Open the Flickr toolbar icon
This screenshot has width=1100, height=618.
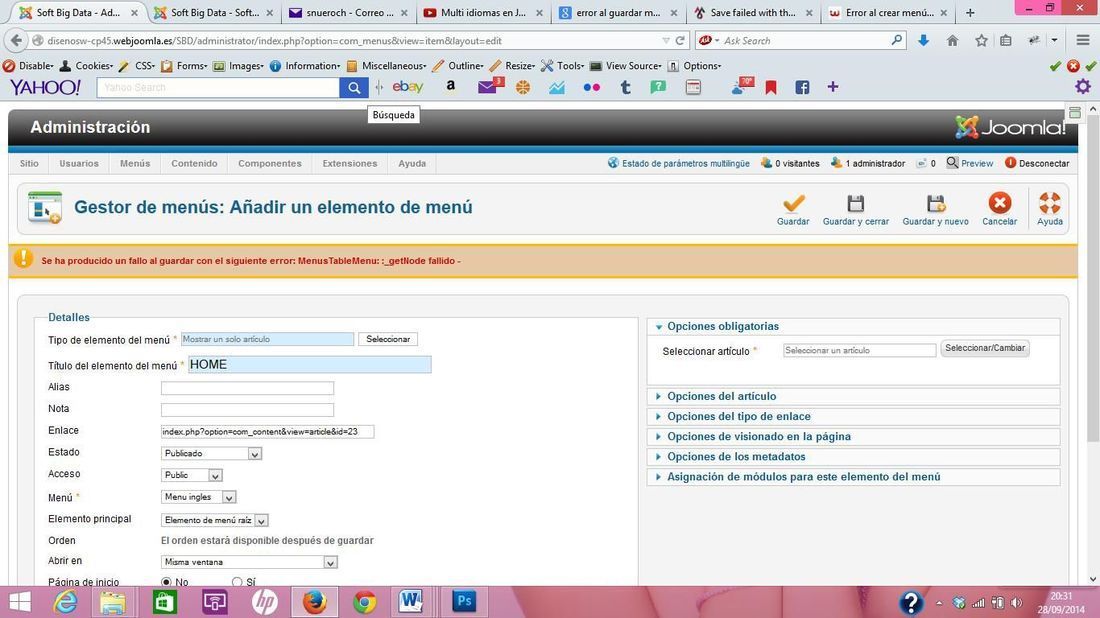tap(591, 88)
